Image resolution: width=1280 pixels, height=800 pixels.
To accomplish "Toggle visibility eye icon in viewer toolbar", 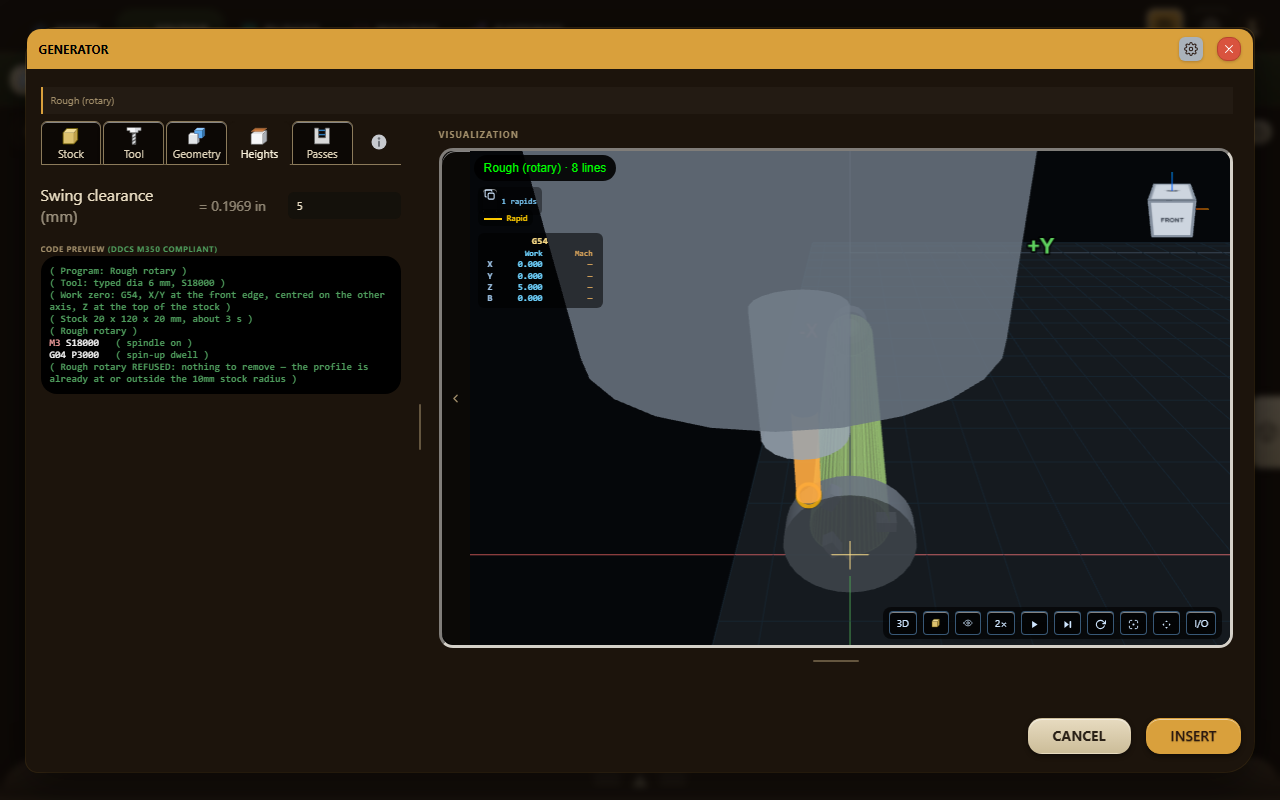I will tap(968, 623).
